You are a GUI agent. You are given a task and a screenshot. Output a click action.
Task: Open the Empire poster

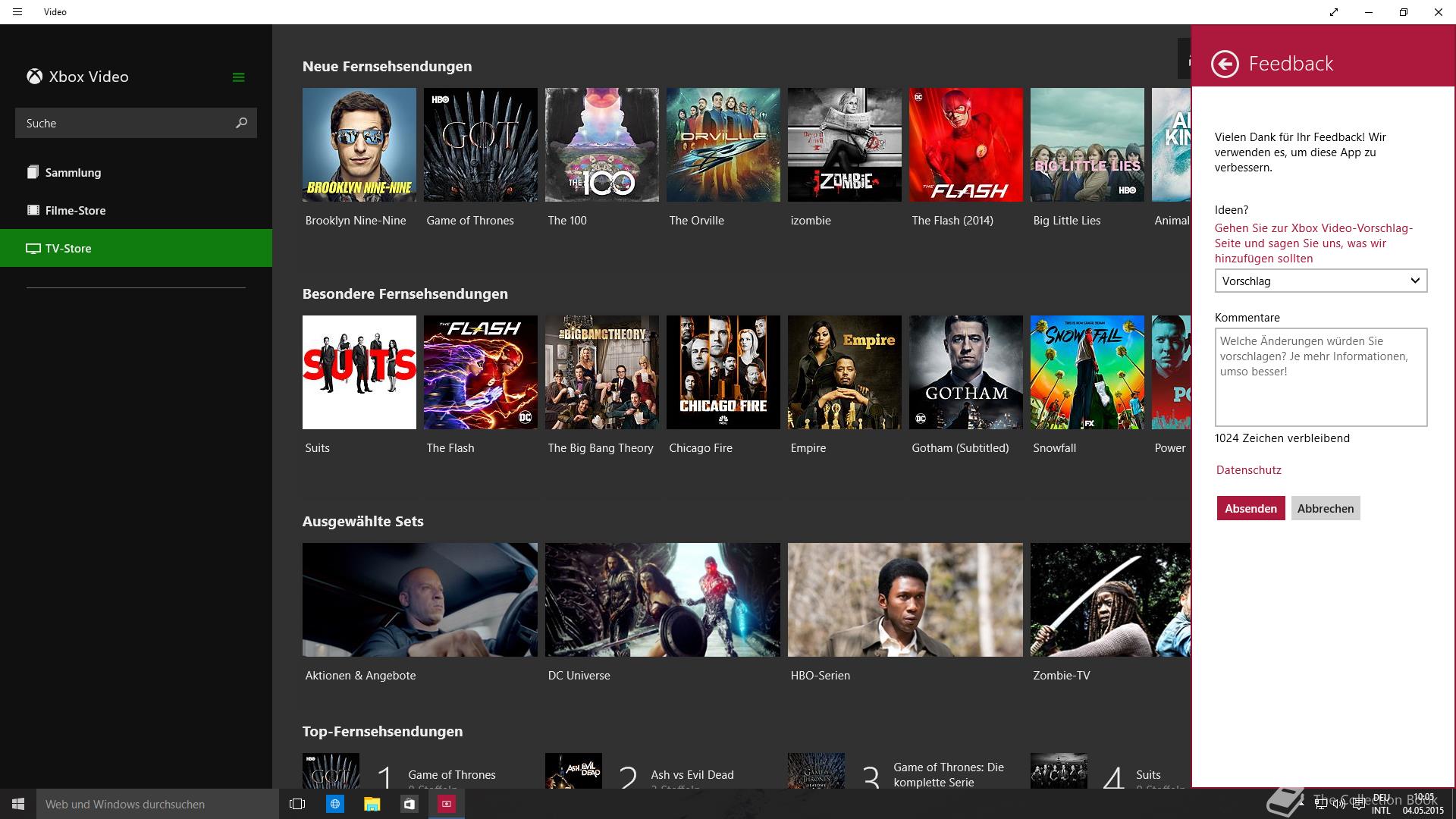click(x=844, y=372)
